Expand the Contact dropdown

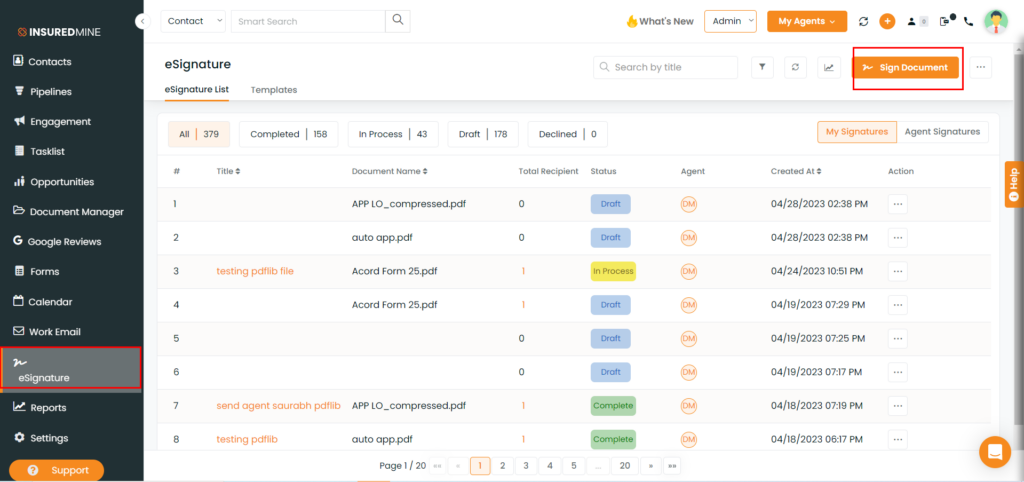(193, 21)
